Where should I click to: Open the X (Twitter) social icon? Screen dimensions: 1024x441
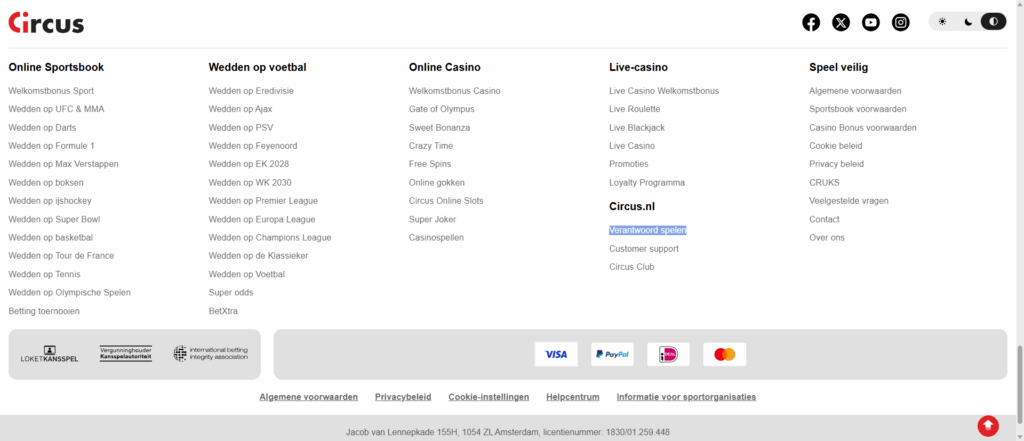(841, 22)
